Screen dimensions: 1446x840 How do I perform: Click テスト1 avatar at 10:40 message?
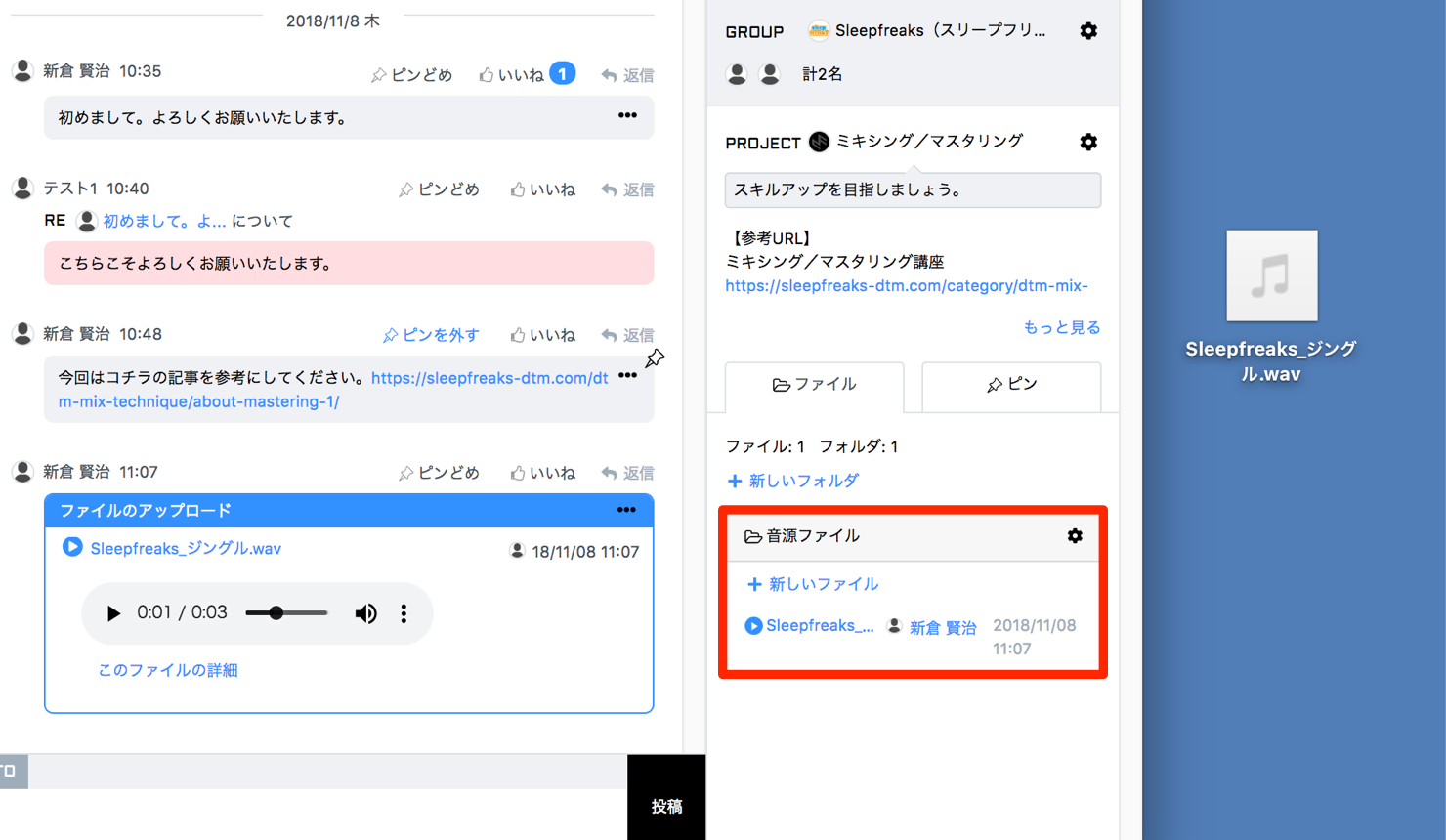22,188
